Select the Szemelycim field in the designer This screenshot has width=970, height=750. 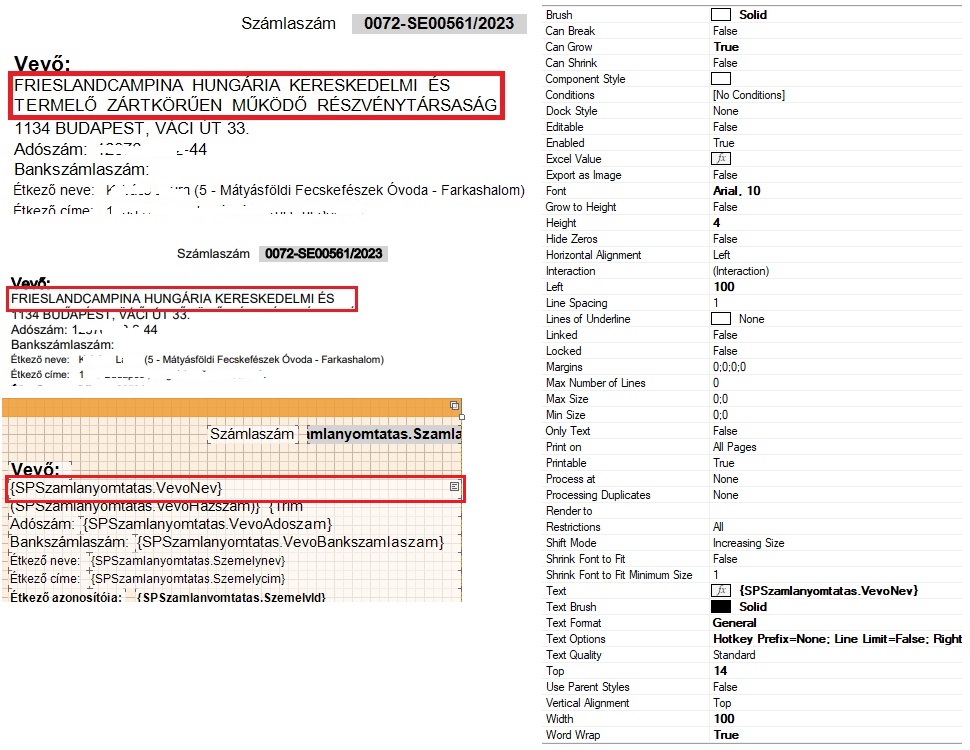pos(189,579)
